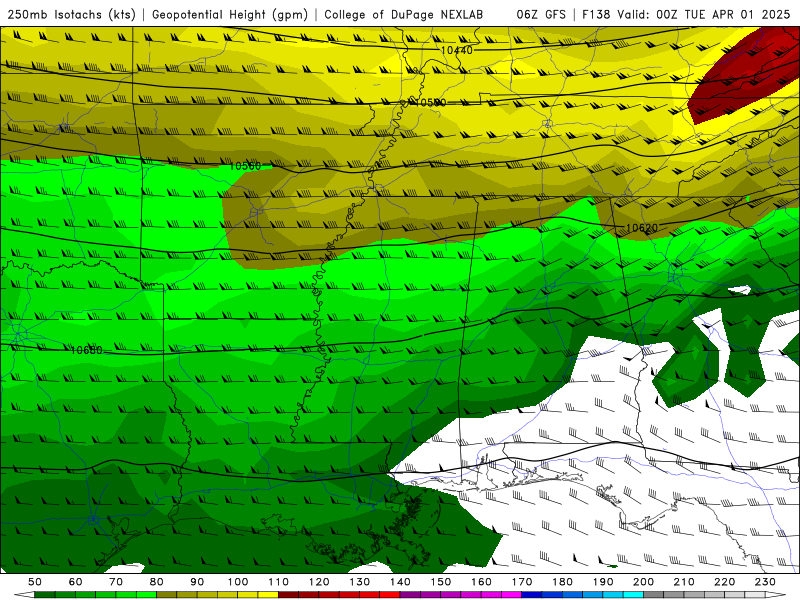The height and width of the screenshot is (600, 800).
Task: Click the 10620 height contour label
Action: [x=641, y=228]
